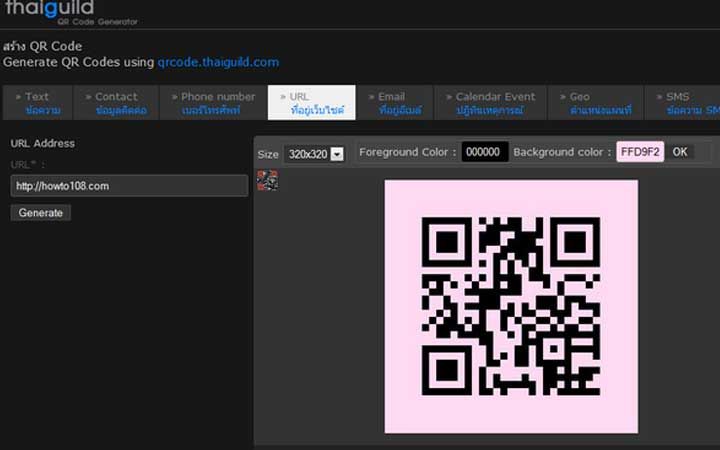The image size is (720, 450).
Task: Go to the Email tab
Action: pos(395,103)
